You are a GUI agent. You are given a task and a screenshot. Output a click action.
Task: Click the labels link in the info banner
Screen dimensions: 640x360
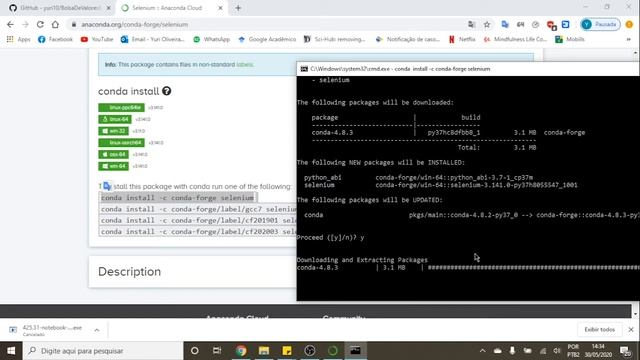245,64
